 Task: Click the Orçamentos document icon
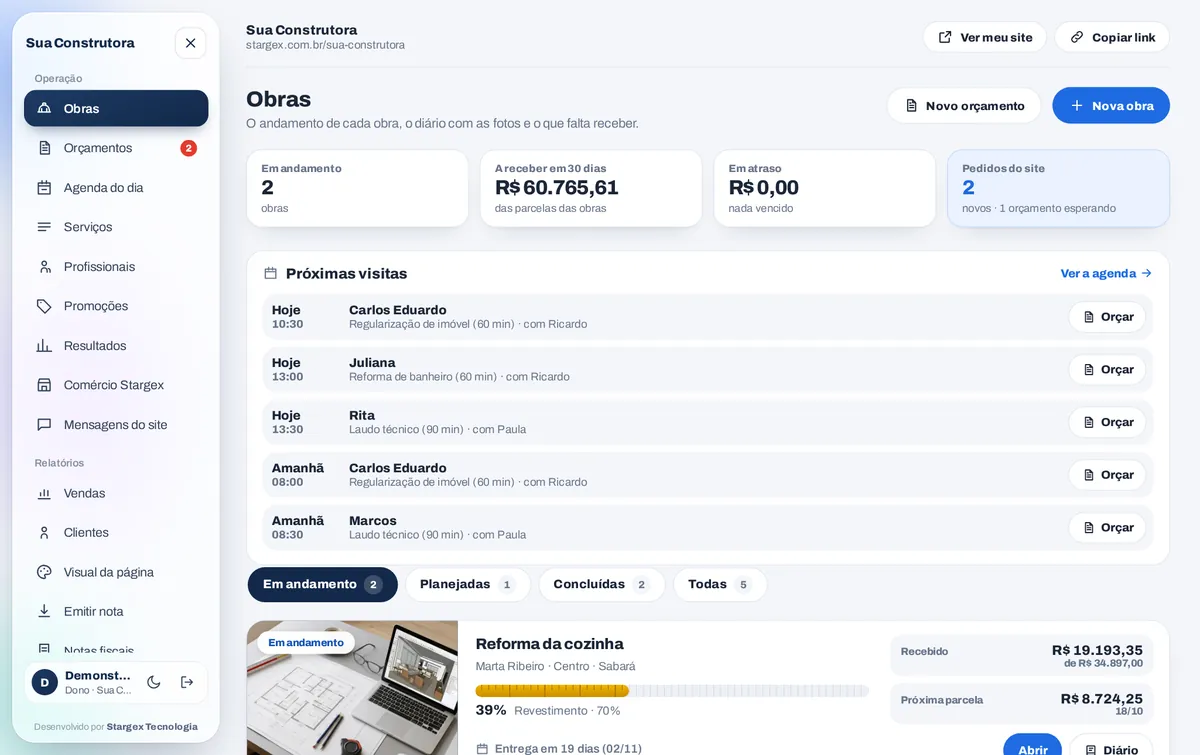click(44, 148)
